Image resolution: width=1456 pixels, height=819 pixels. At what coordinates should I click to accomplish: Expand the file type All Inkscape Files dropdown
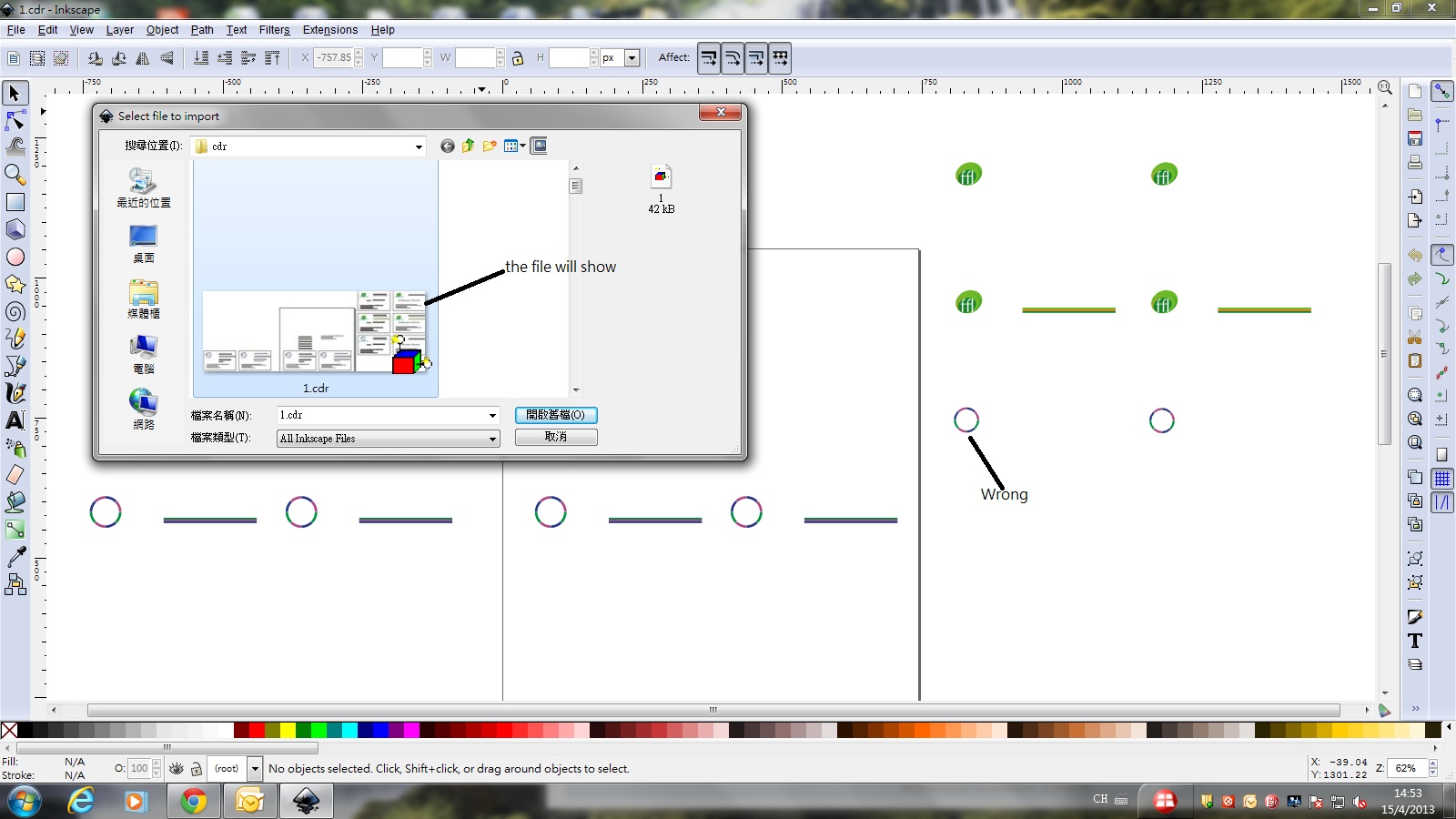click(492, 439)
